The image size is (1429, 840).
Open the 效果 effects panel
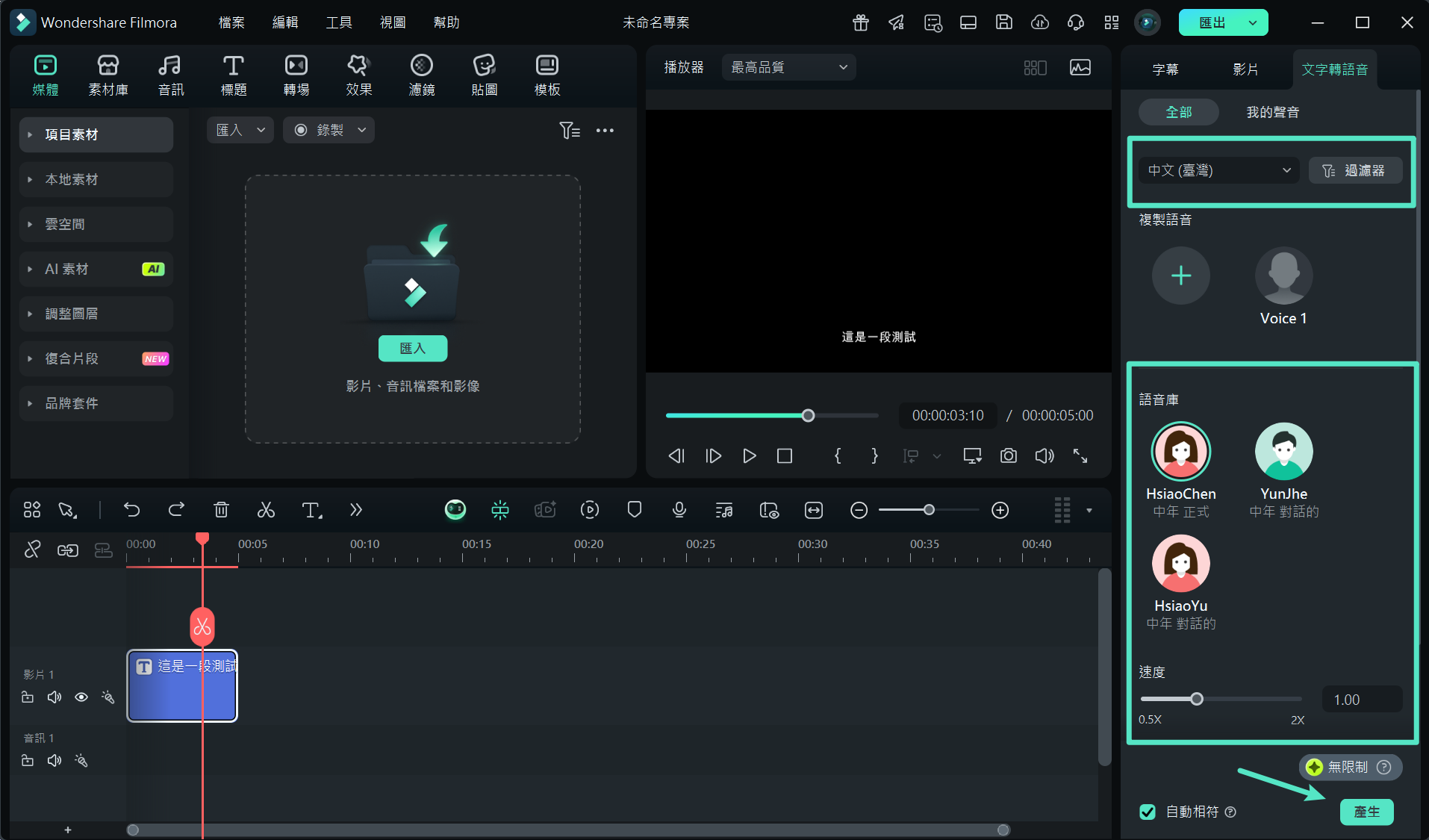click(359, 75)
